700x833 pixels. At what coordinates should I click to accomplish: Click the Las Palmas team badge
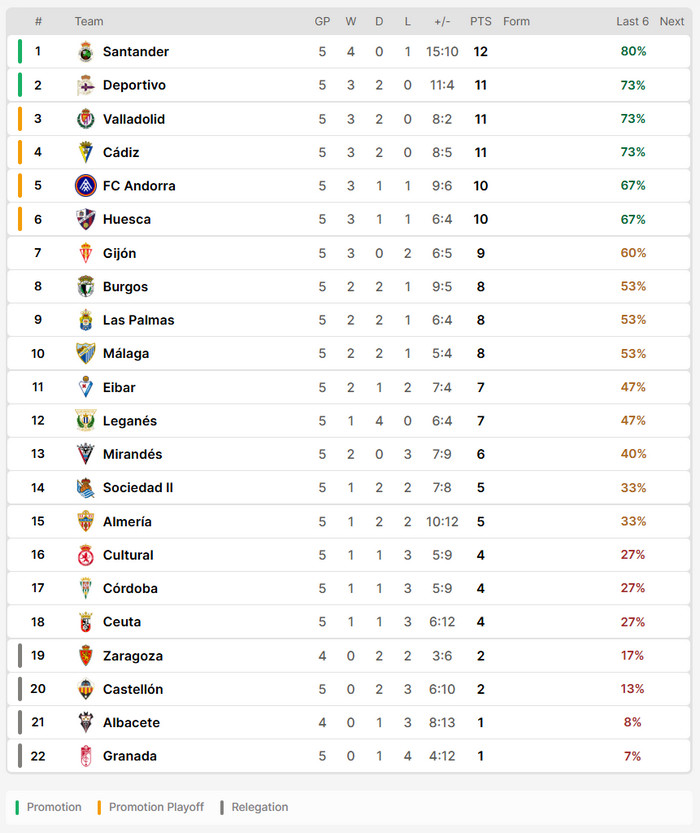(x=85, y=320)
